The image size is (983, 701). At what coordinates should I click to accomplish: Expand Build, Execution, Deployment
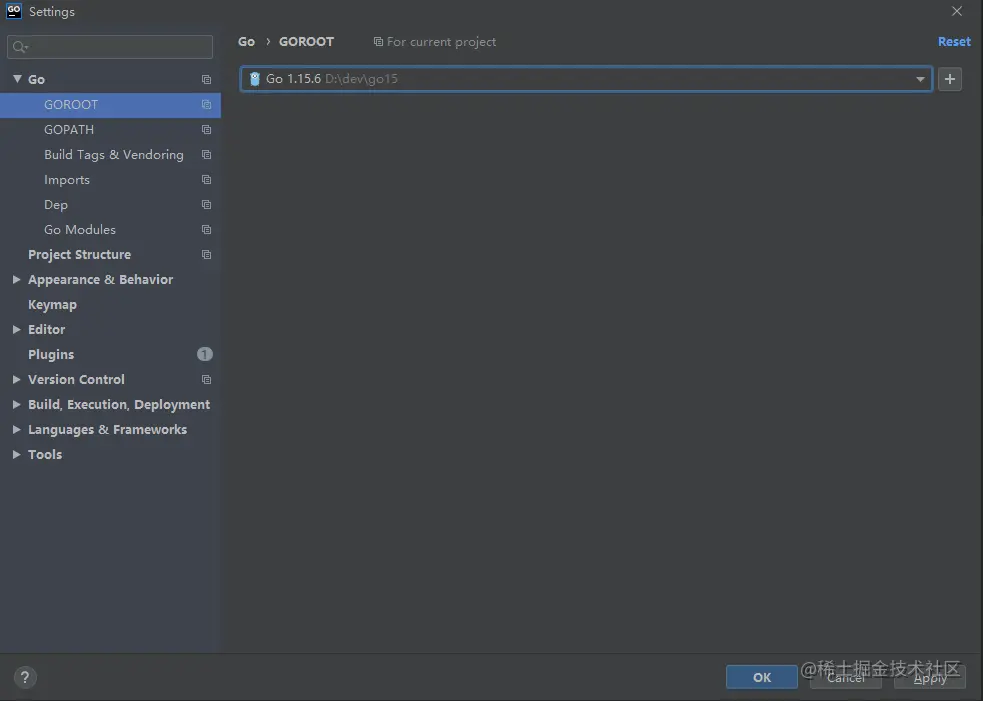17,405
